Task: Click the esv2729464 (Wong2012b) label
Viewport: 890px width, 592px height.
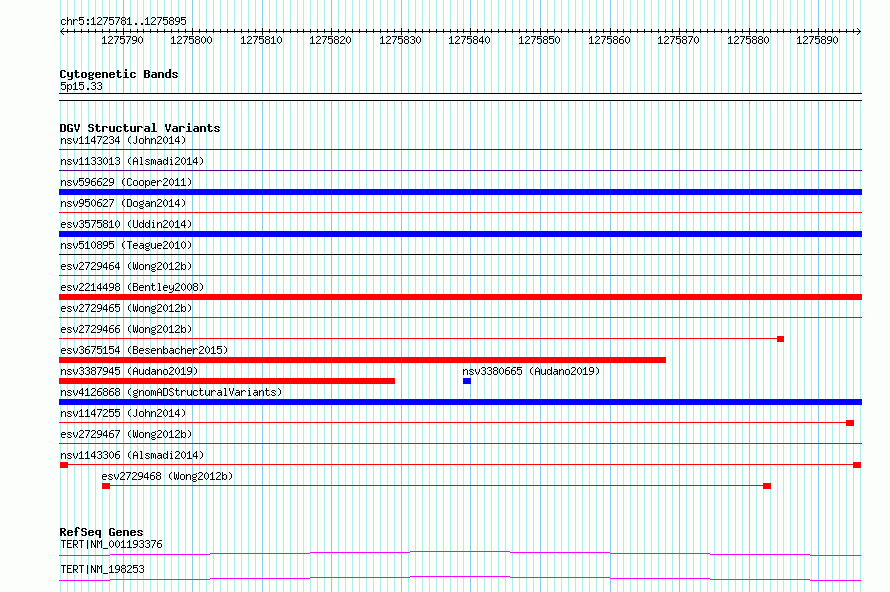Action: click(126, 266)
